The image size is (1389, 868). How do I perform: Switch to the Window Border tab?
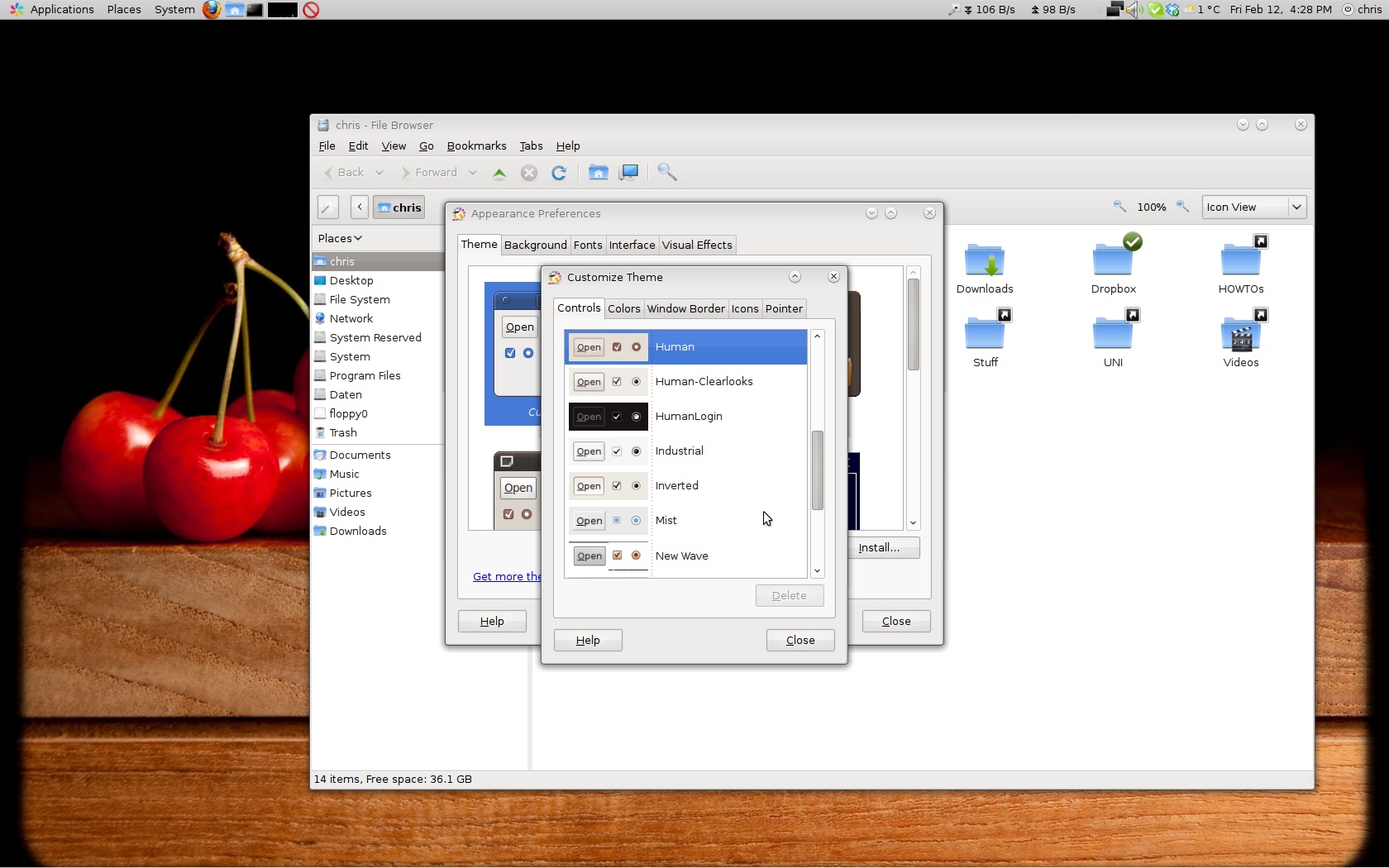tap(686, 309)
